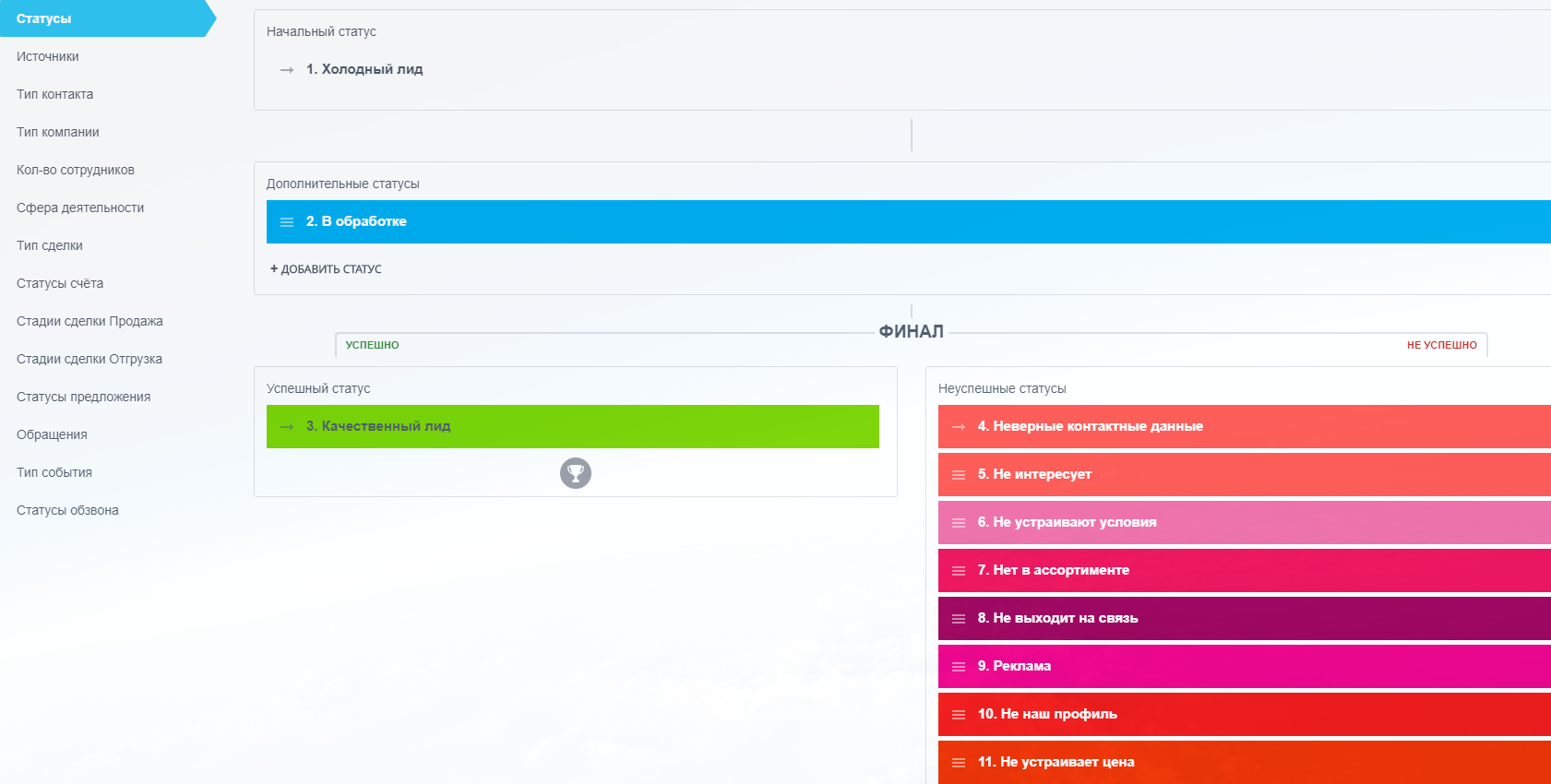Grab handle icon of "Не устраивают условия"
Image resolution: width=1551 pixels, height=784 pixels.
[959, 523]
